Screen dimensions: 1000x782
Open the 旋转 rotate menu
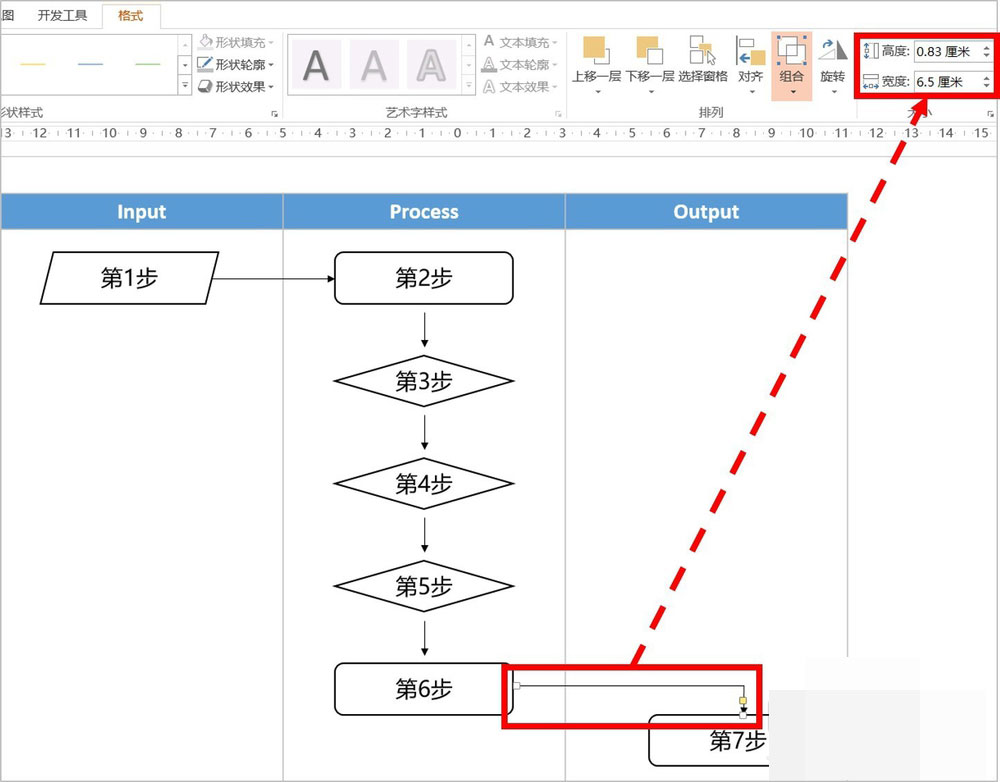(x=833, y=66)
